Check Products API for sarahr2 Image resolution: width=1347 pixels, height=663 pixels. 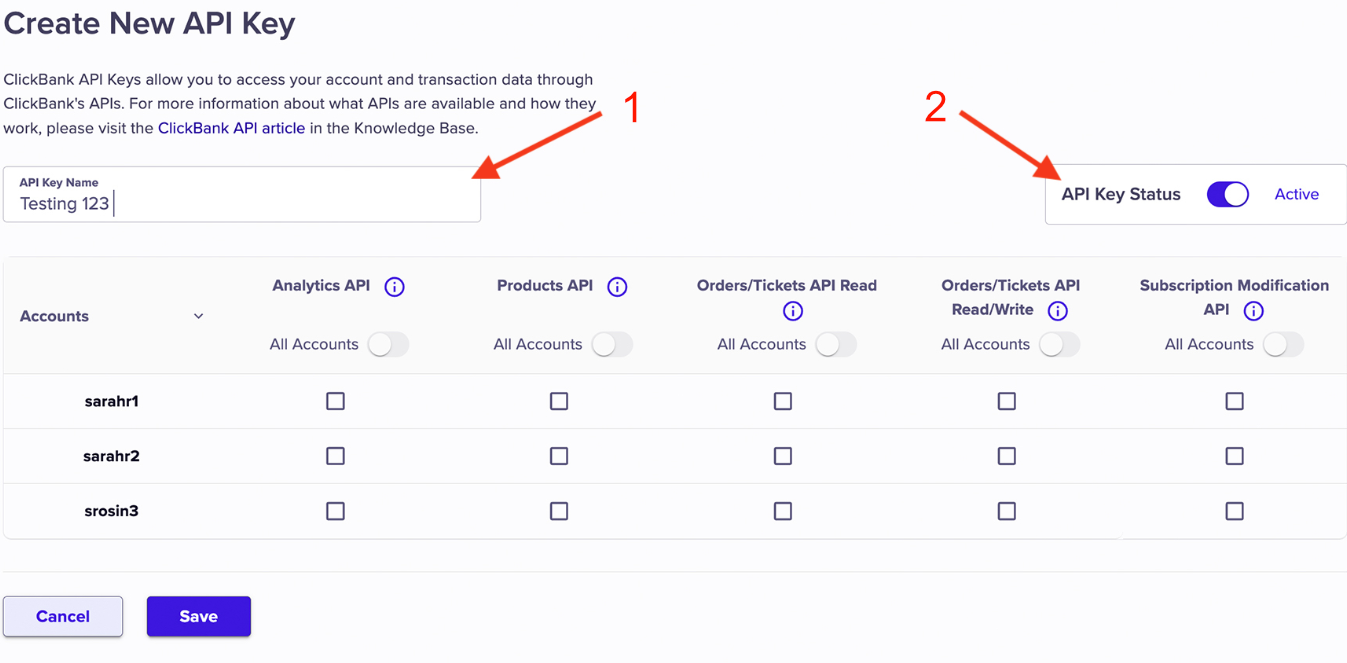point(559,456)
